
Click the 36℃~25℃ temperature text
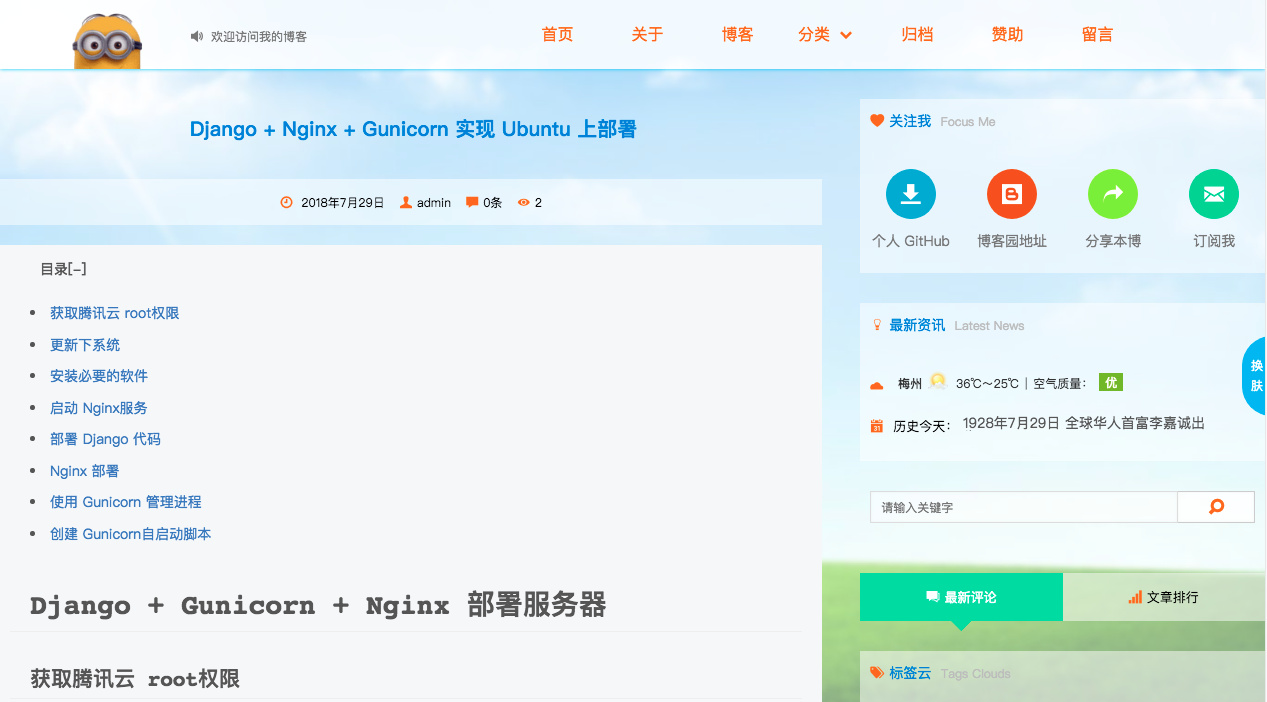point(987,383)
